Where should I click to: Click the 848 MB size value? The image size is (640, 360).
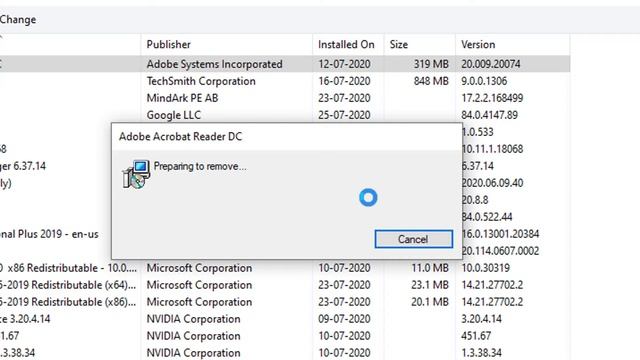coord(431,81)
